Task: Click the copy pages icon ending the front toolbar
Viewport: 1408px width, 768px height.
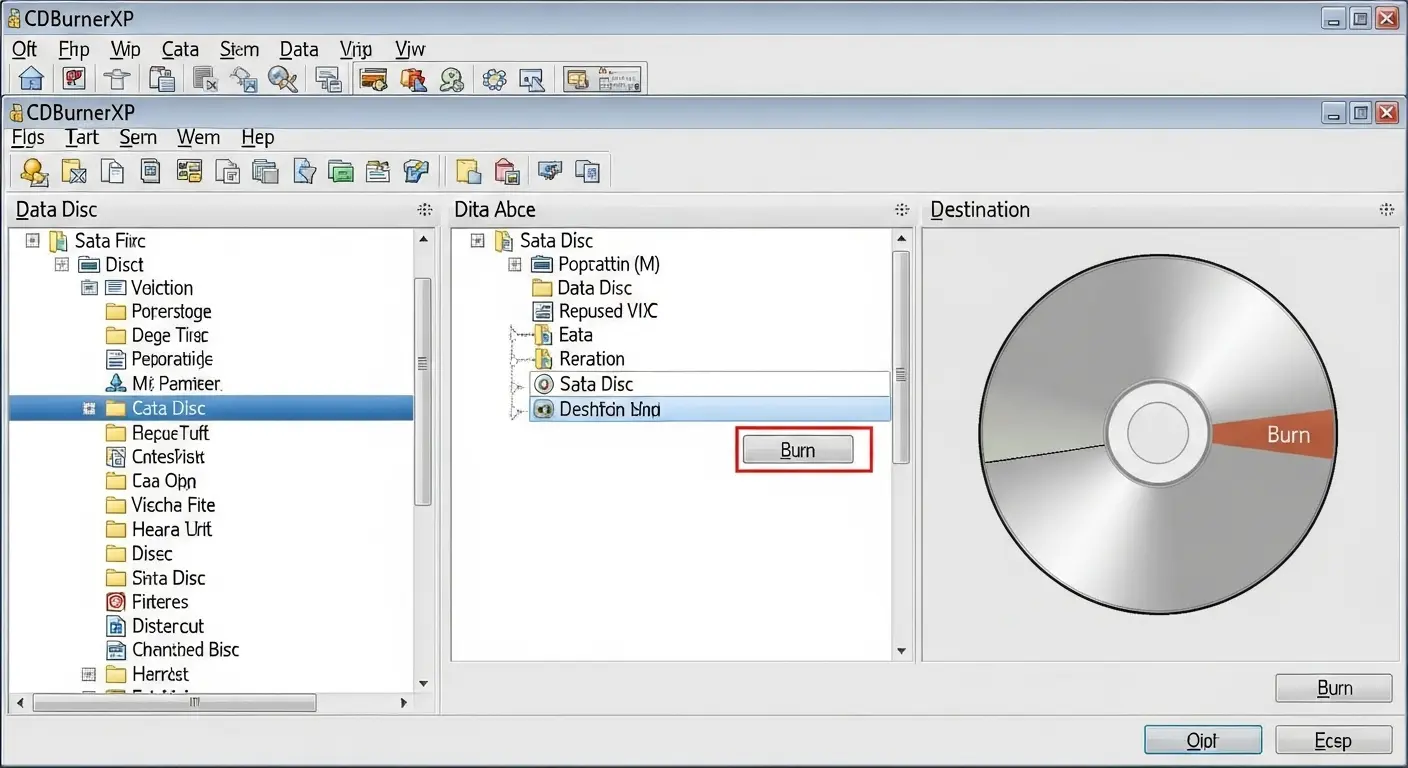Action: tap(587, 171)
